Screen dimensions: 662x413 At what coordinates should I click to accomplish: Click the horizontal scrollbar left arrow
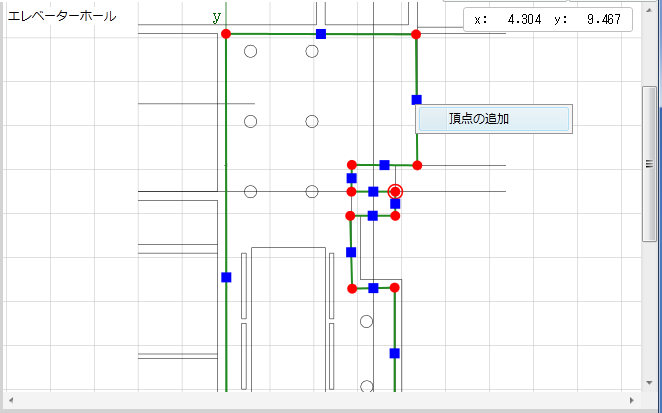(10, 400)
